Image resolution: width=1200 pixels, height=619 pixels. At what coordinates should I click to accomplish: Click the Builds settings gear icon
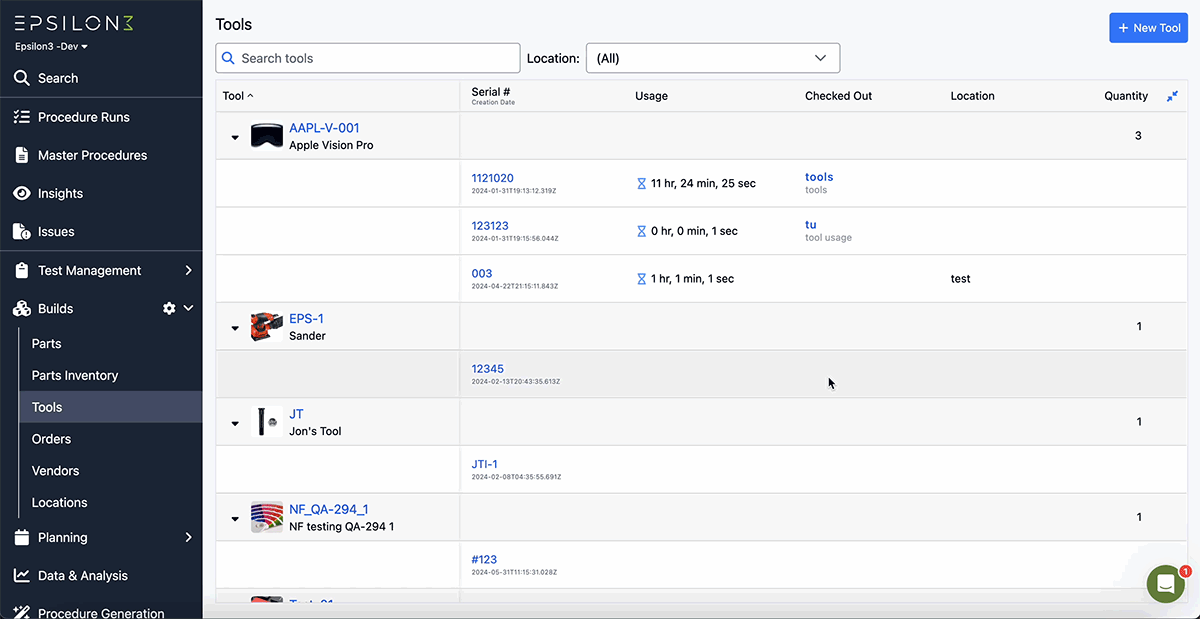(x=169, y=308)
